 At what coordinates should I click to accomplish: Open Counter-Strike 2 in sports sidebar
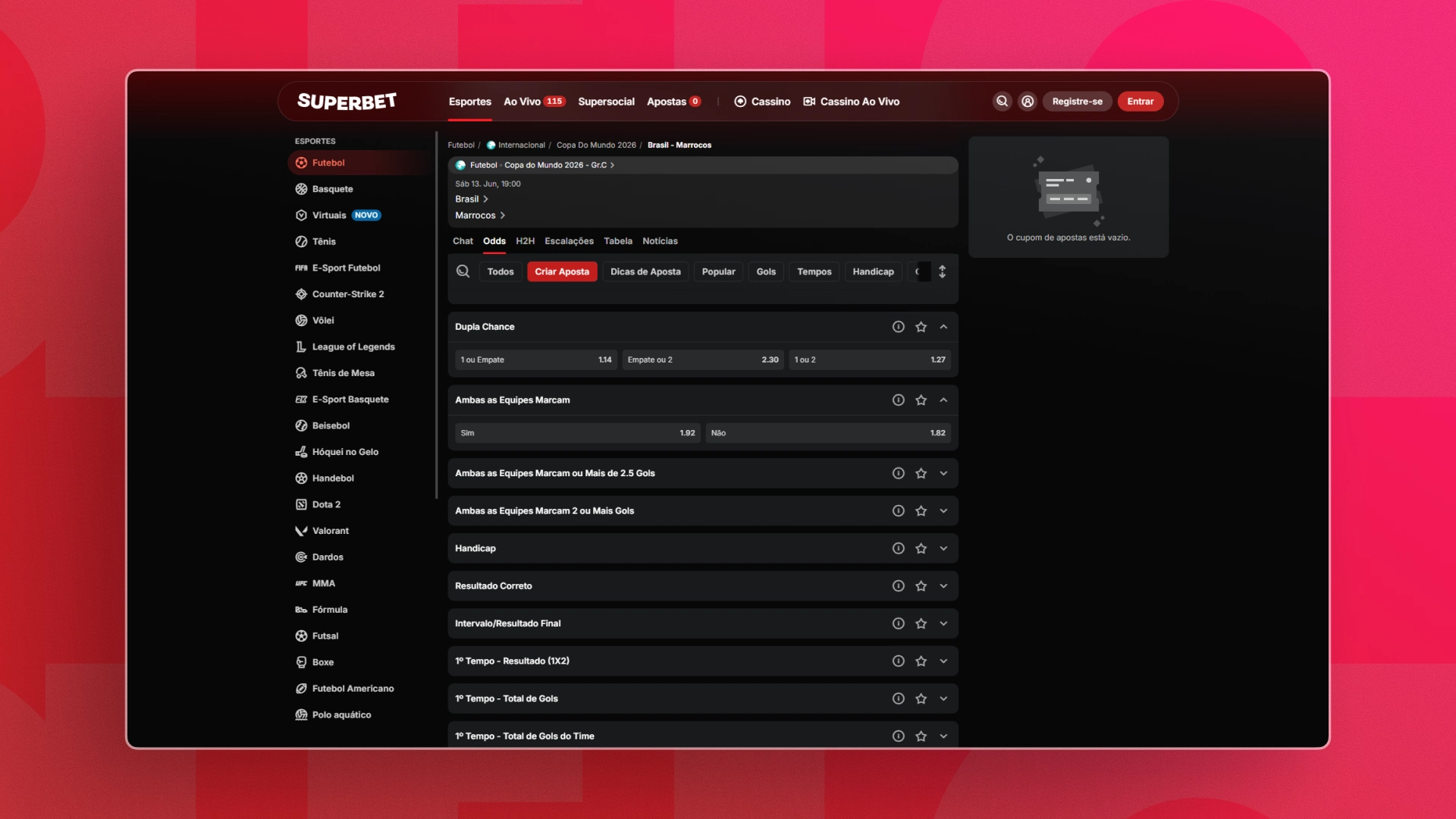tap(348, 294)
